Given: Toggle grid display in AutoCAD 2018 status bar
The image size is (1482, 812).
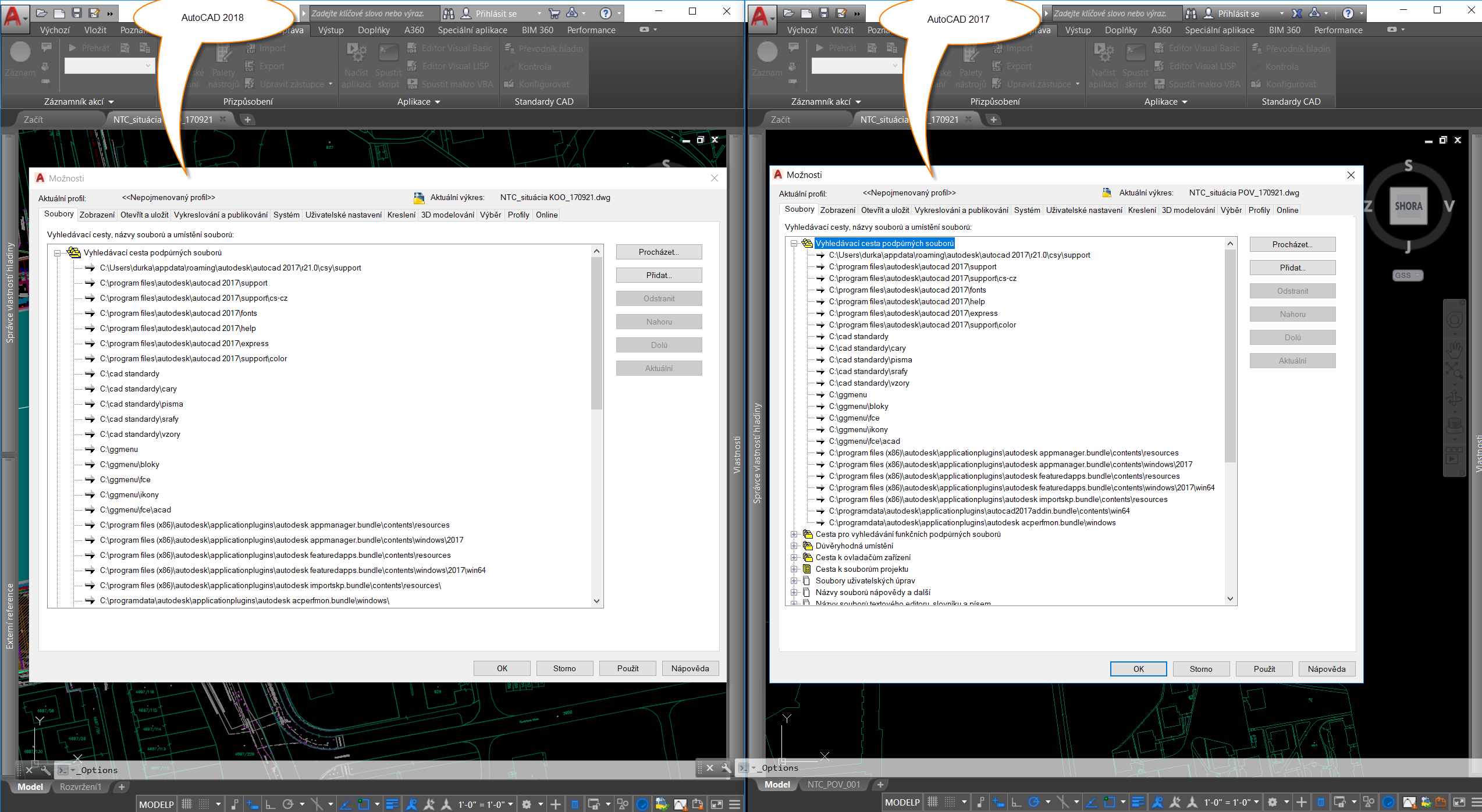Looking at the screenshot, I should click(187, 804).
